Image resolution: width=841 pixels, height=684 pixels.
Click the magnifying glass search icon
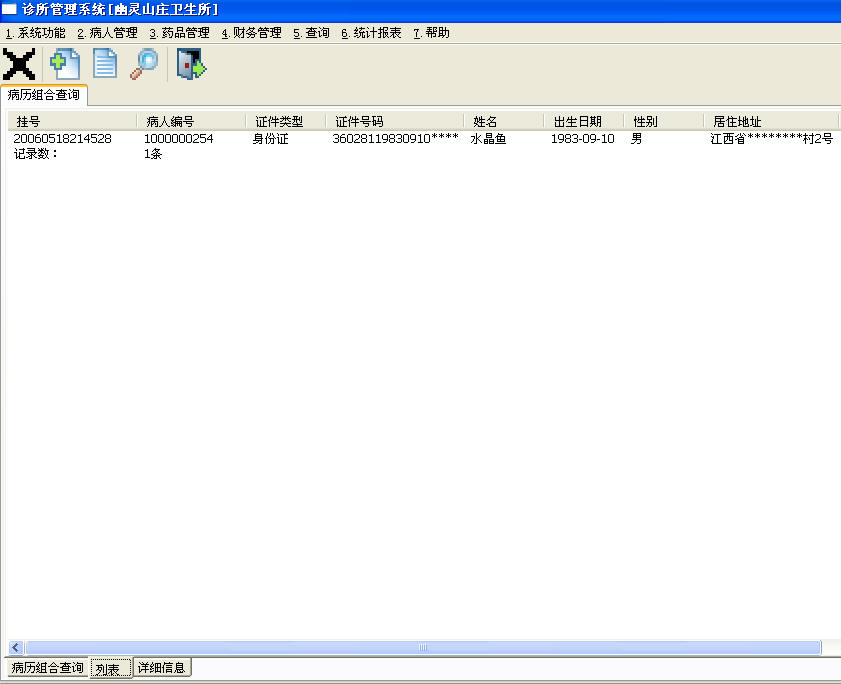coord(144,64)
